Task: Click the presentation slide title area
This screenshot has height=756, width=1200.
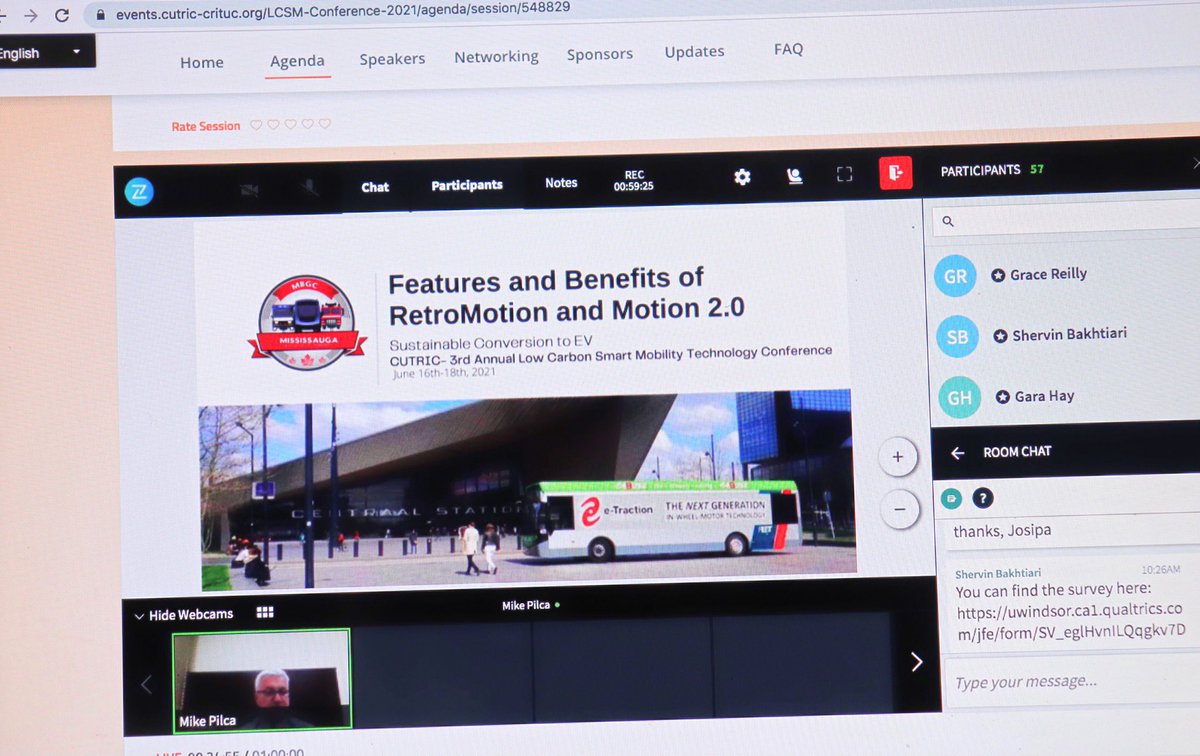Action: (x=566, y=295)
